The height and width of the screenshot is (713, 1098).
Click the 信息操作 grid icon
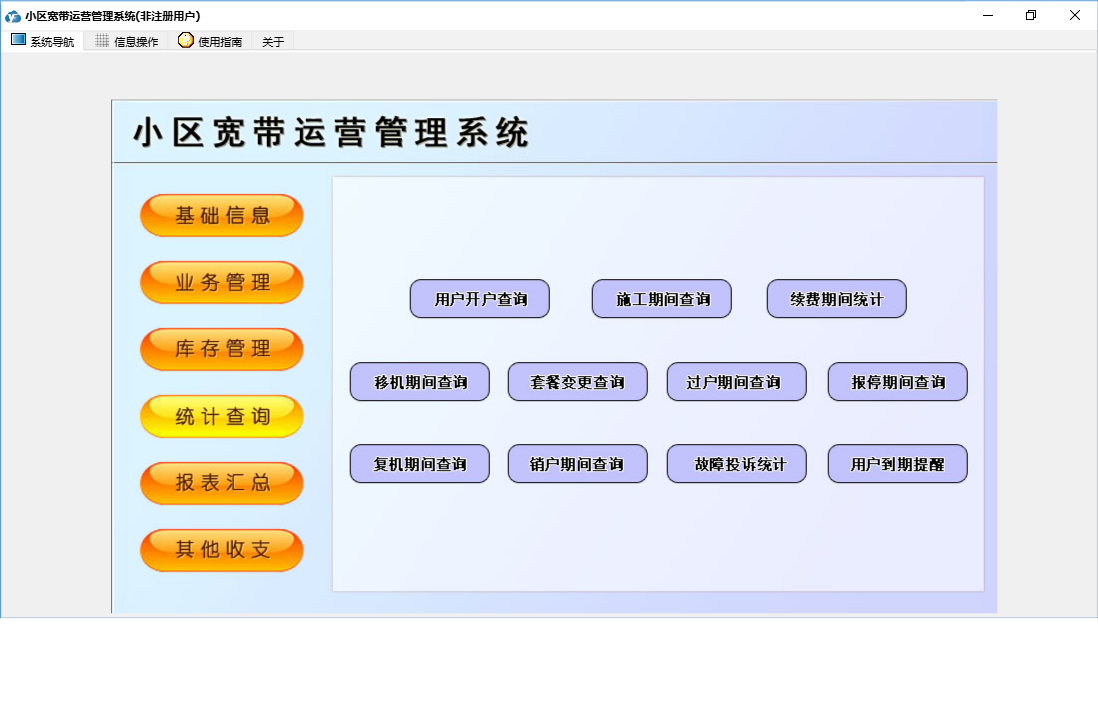(102, 41)
